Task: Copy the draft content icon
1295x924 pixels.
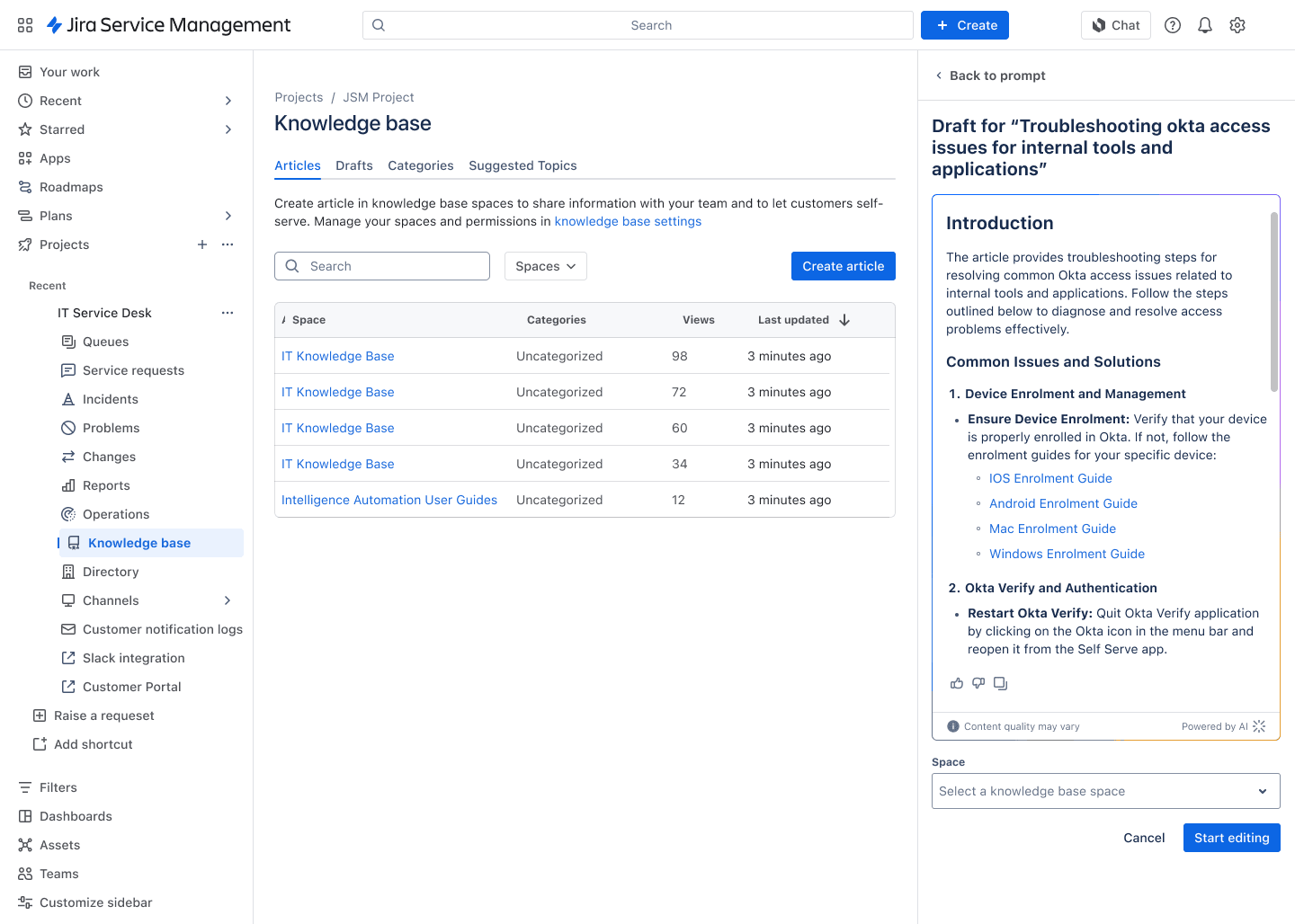Action: (x=1000, y=683)
